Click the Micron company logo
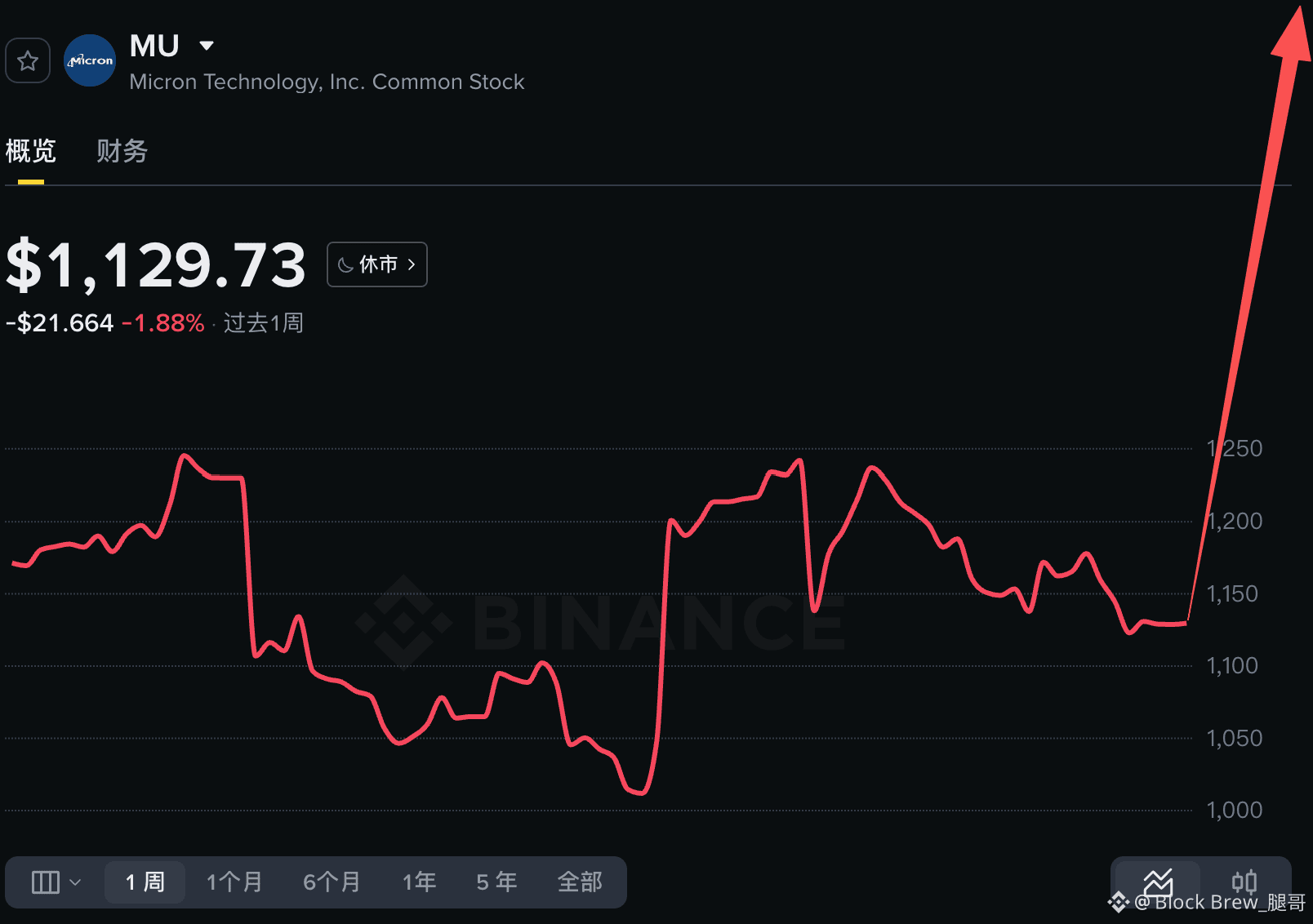Screen dimensions: 1313x924 coord(90,60)
